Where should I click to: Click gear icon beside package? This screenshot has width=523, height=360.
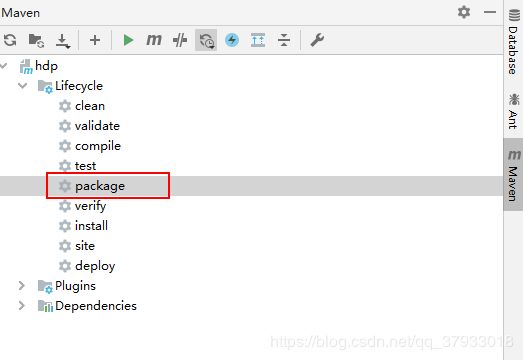[x=65, y=186]
